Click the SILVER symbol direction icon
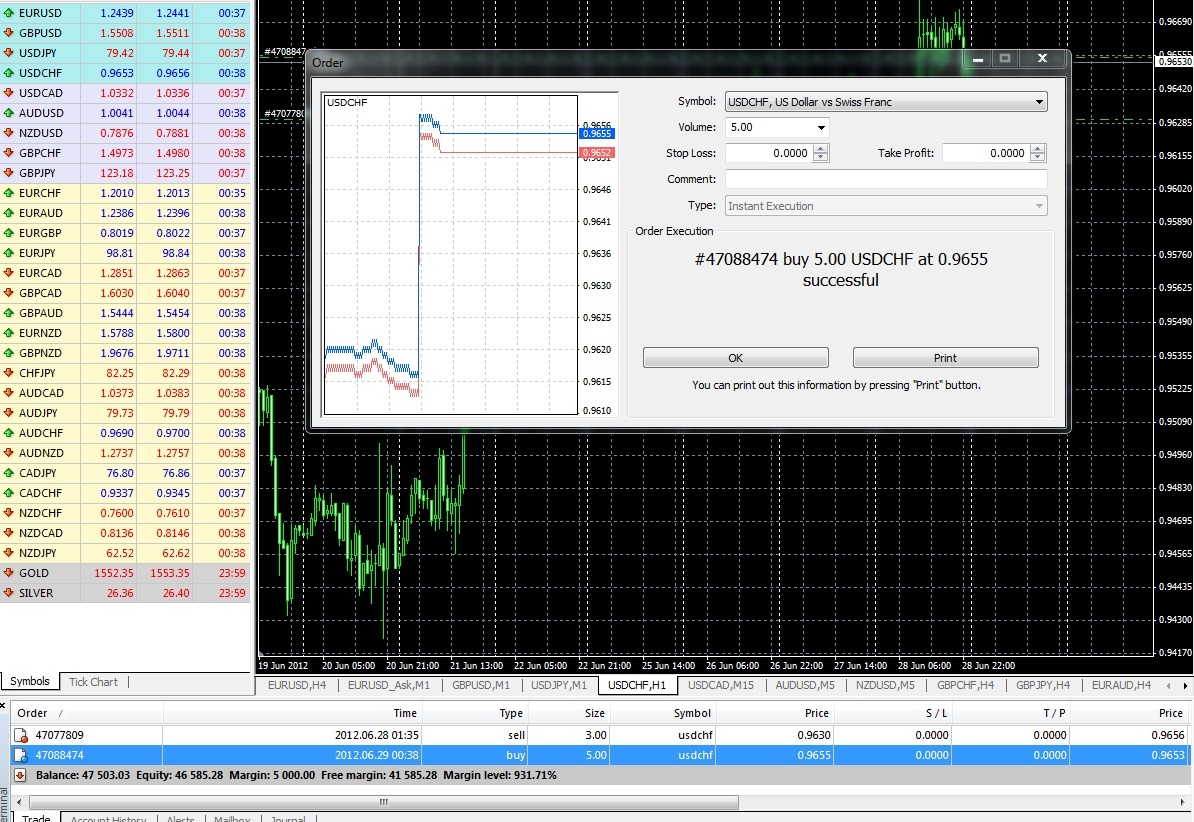 click(9, 593)
